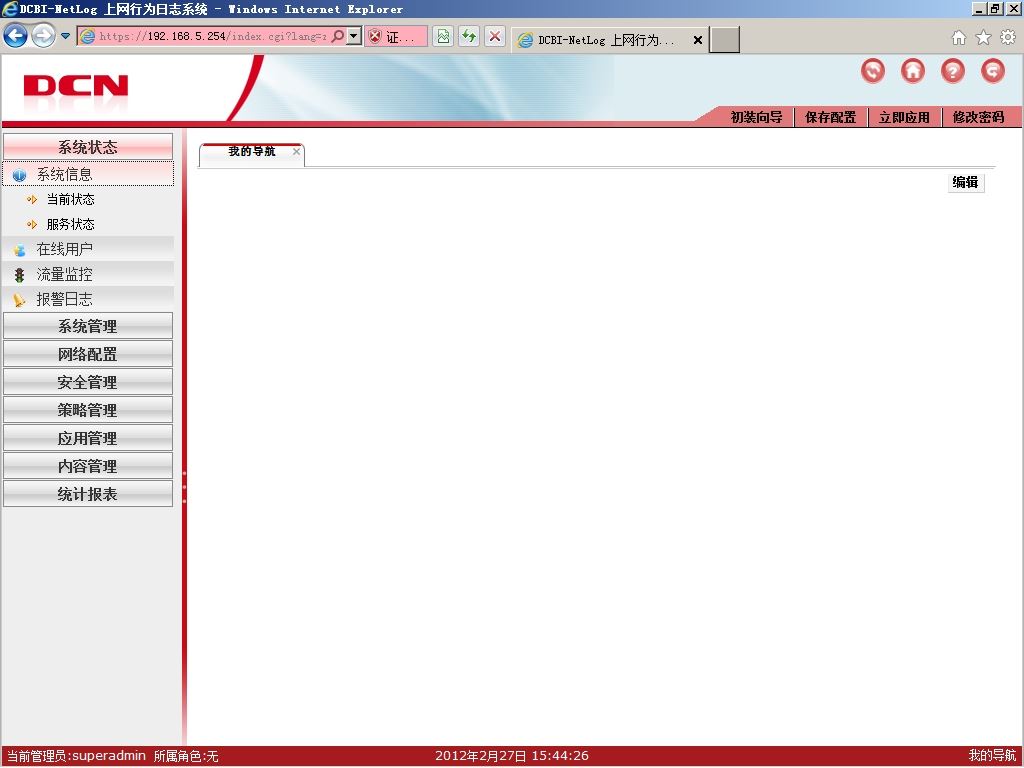
Task: Click the compatibility view icon
Action: (443, 37)
